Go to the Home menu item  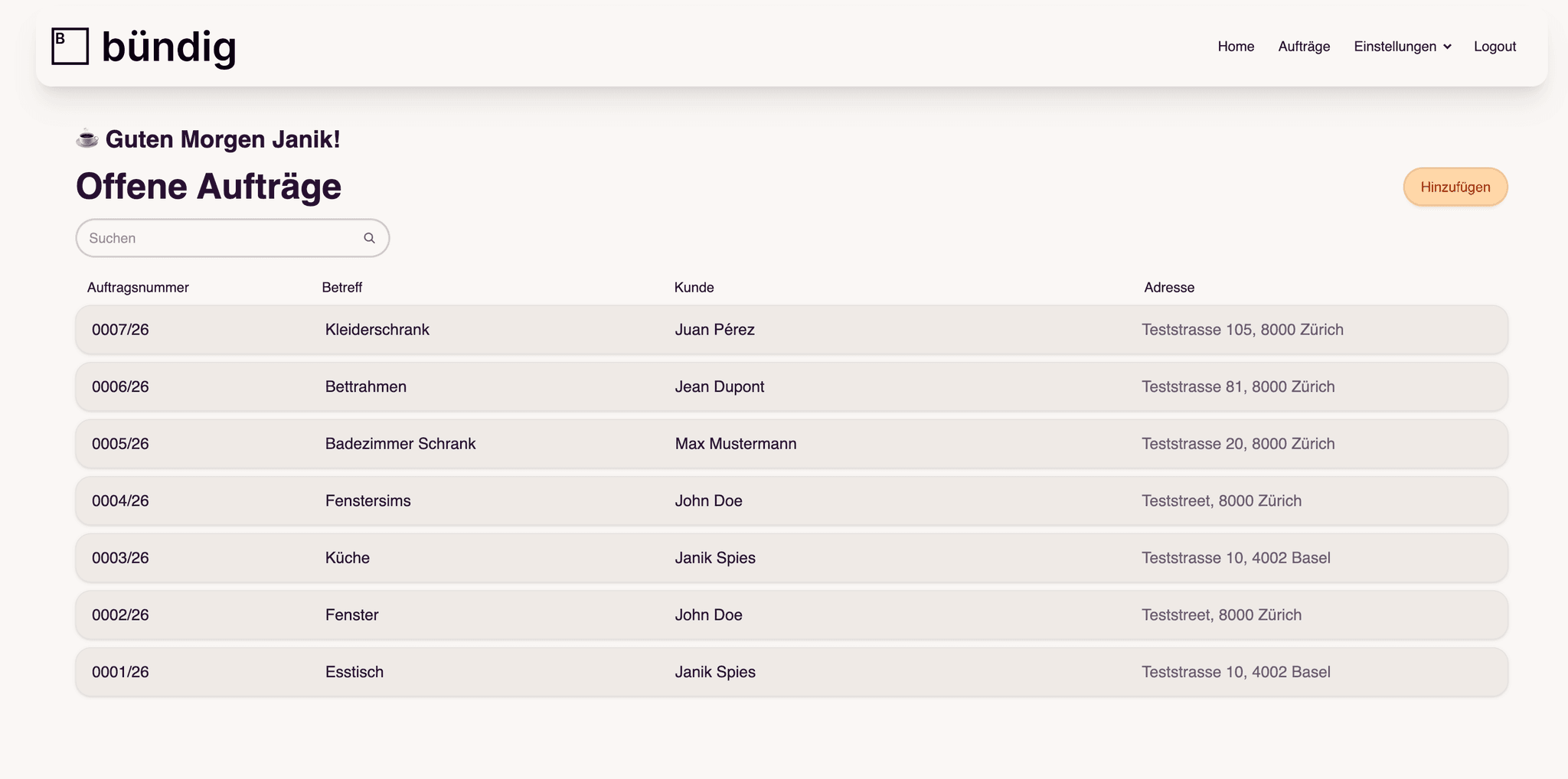click(x=1236, y=47)
